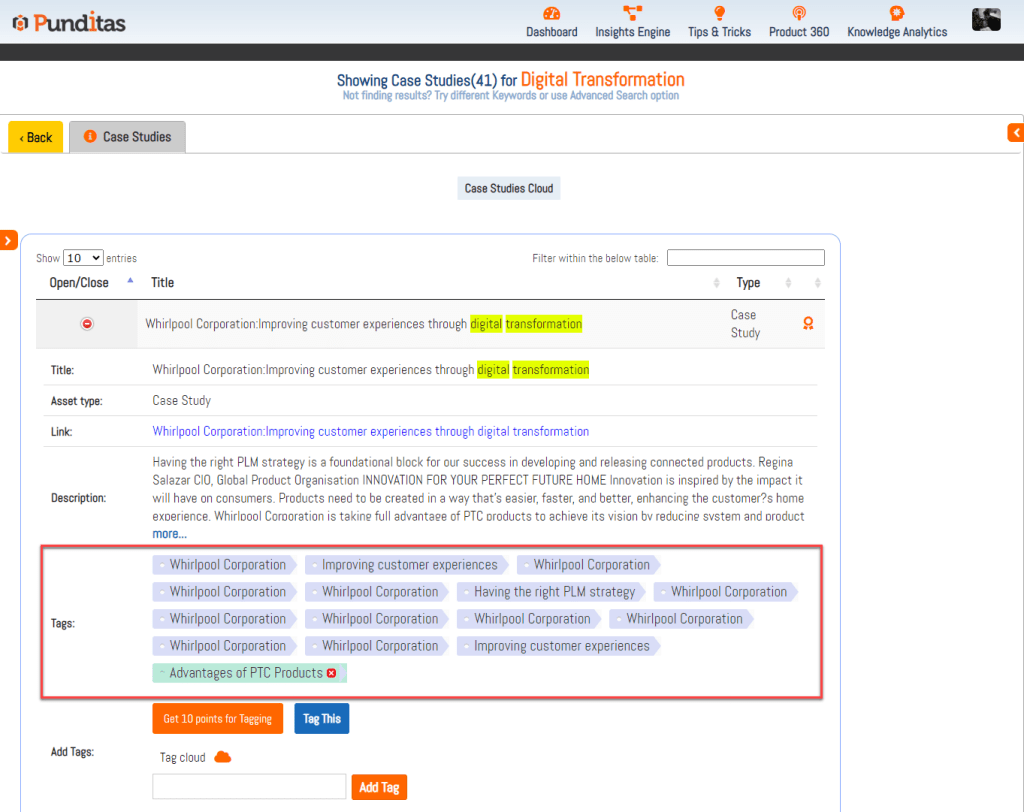Click the user profile avatar
The width and height of the screenshot is (1024, 812).
pos(986,19)
